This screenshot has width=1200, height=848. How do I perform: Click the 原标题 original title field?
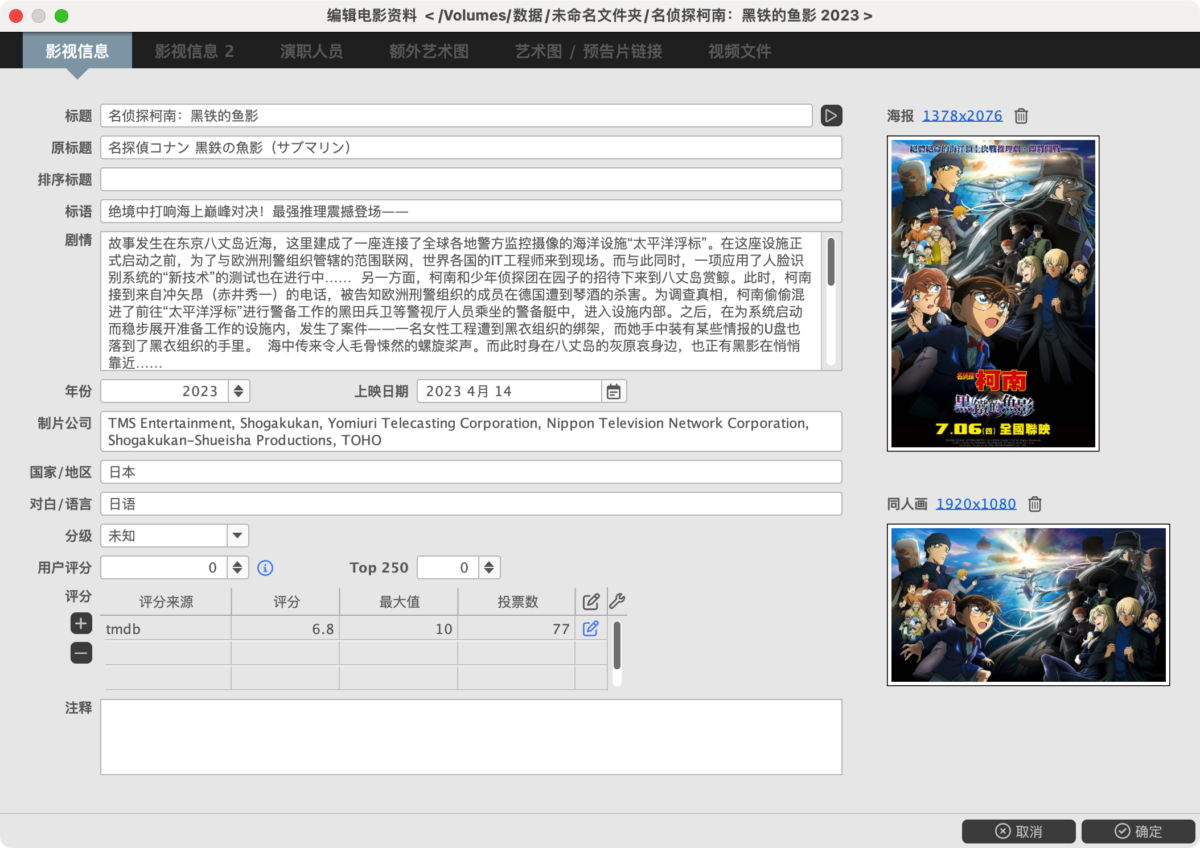[471, 148]
